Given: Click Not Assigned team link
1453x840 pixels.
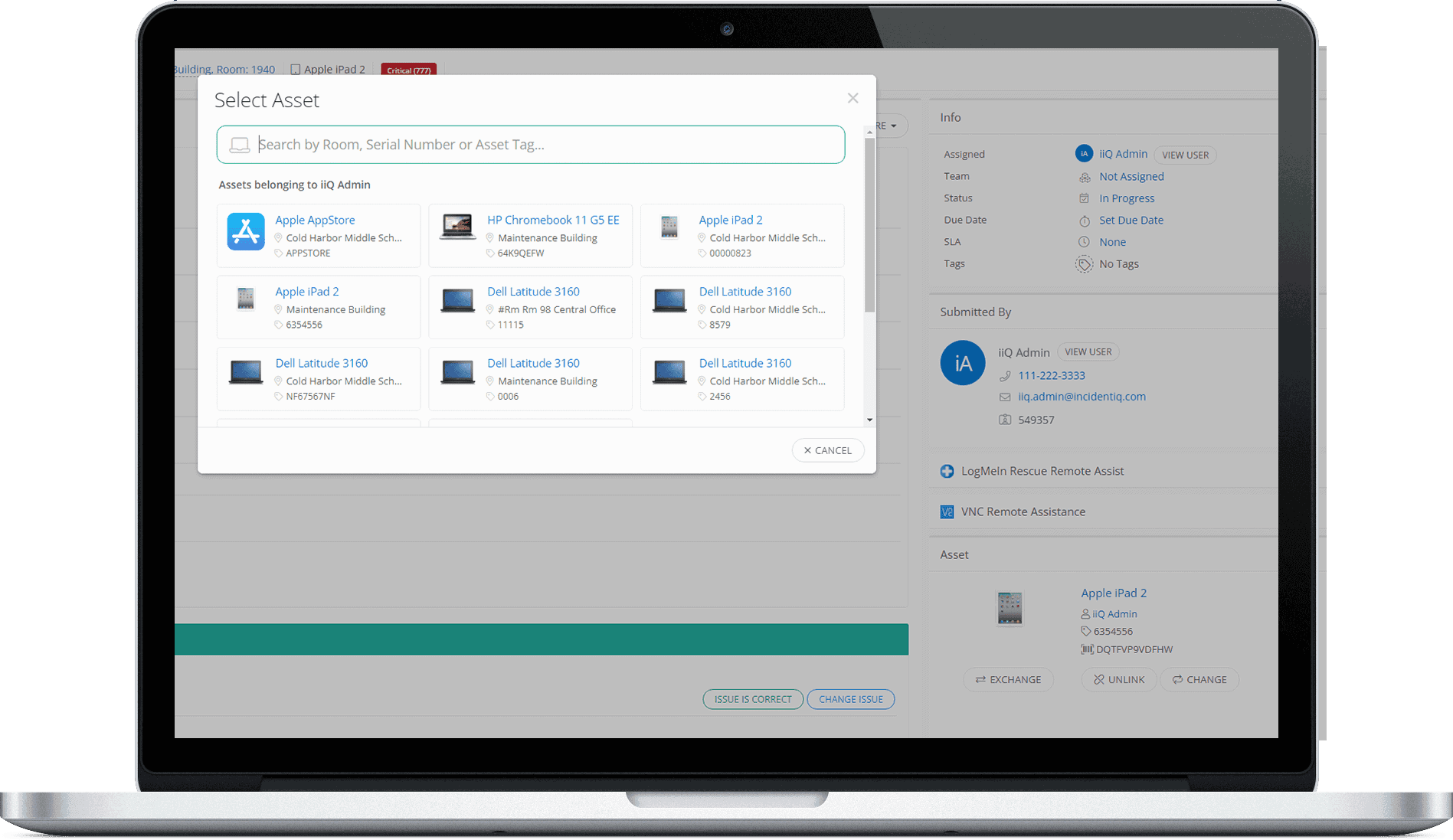Looking at the screenshot, I should pos(1131,176).
